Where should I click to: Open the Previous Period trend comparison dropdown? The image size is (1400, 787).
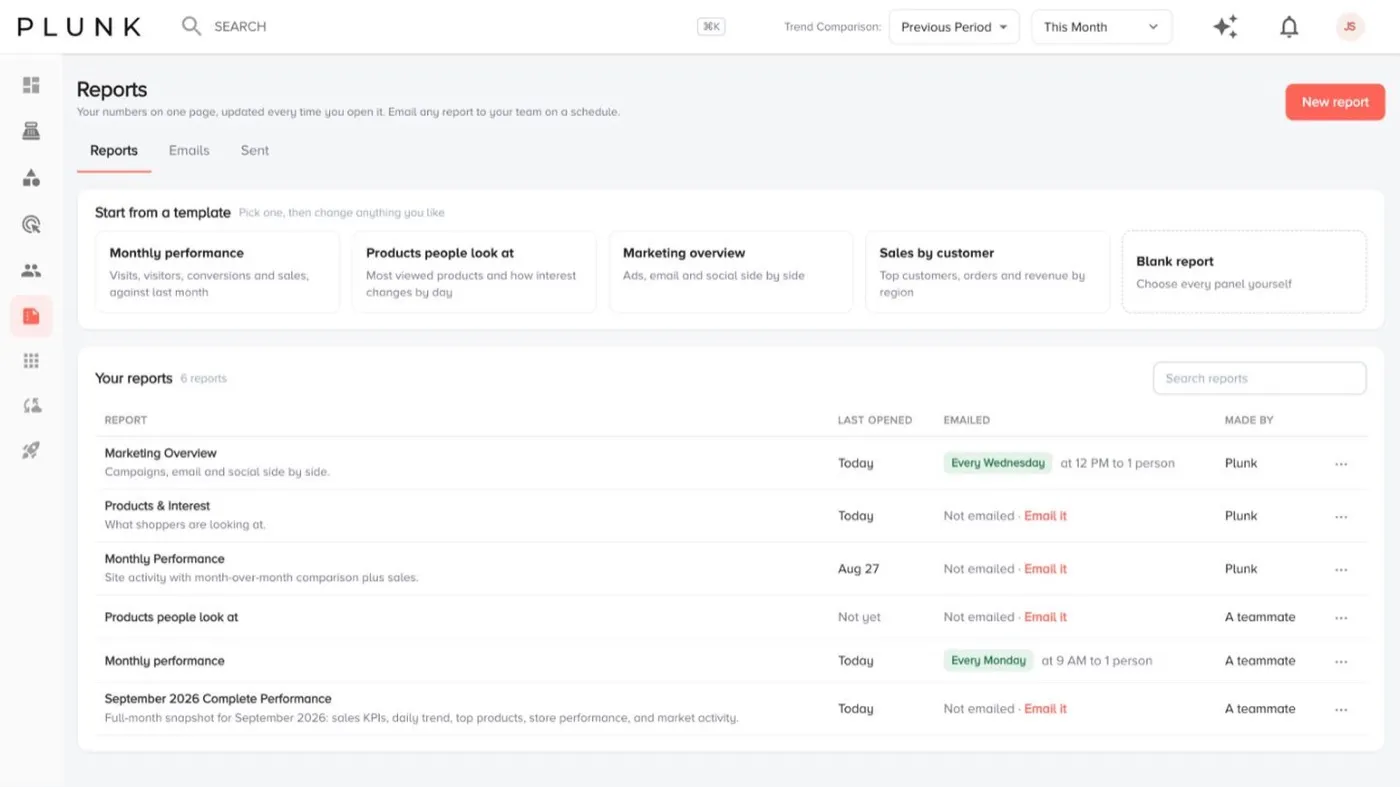point(954,27)
